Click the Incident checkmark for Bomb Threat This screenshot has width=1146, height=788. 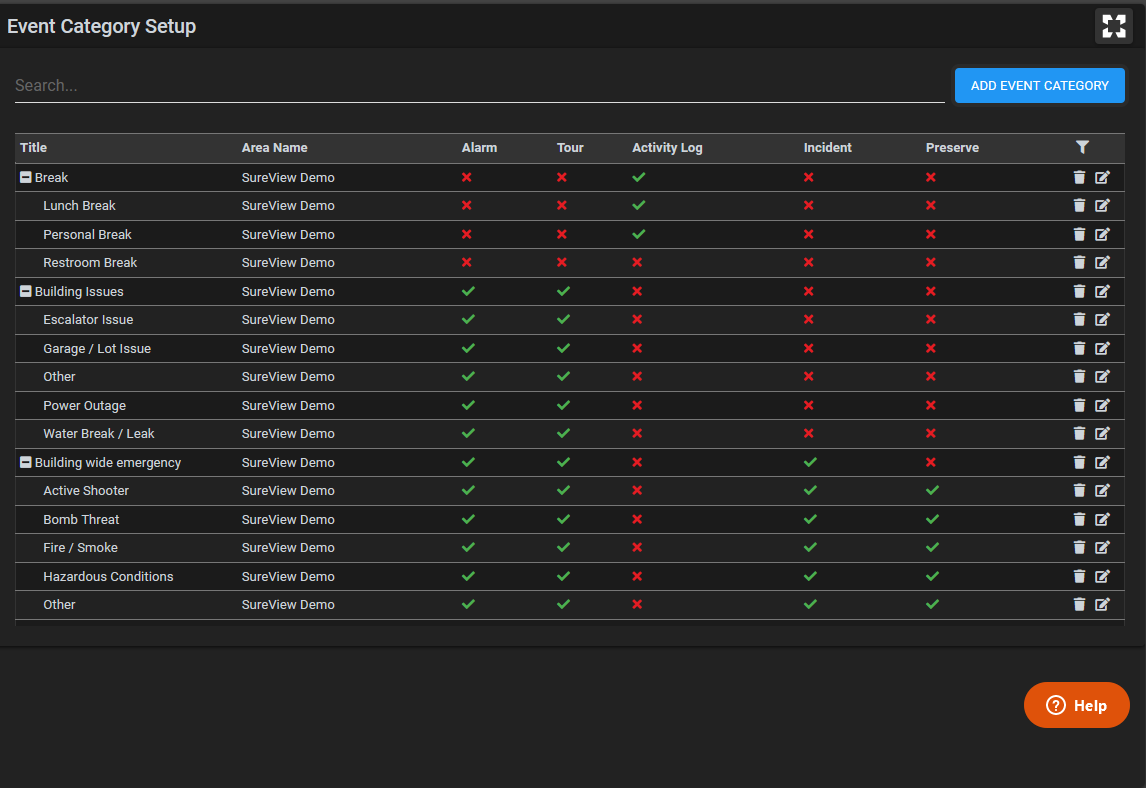point(811,519)
